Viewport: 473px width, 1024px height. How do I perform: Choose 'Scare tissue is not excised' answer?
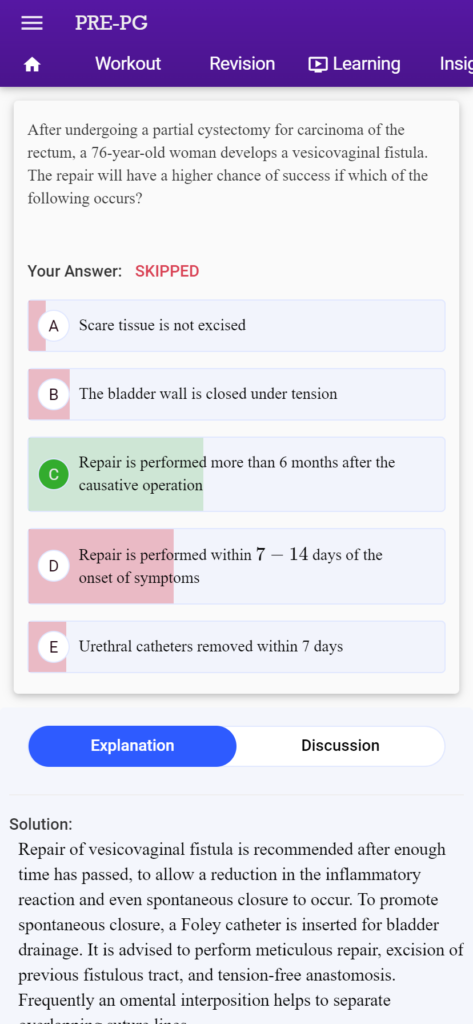pyautogui.click(x=236, y=325)
